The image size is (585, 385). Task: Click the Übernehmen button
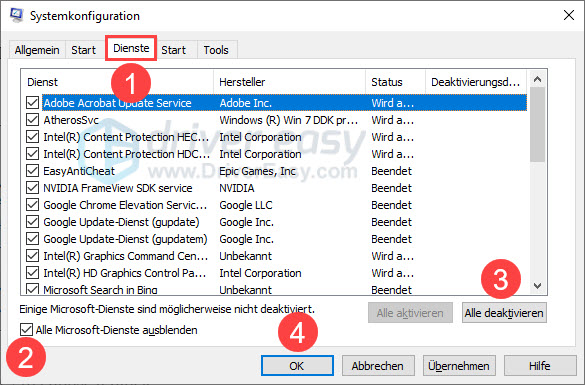459,366
